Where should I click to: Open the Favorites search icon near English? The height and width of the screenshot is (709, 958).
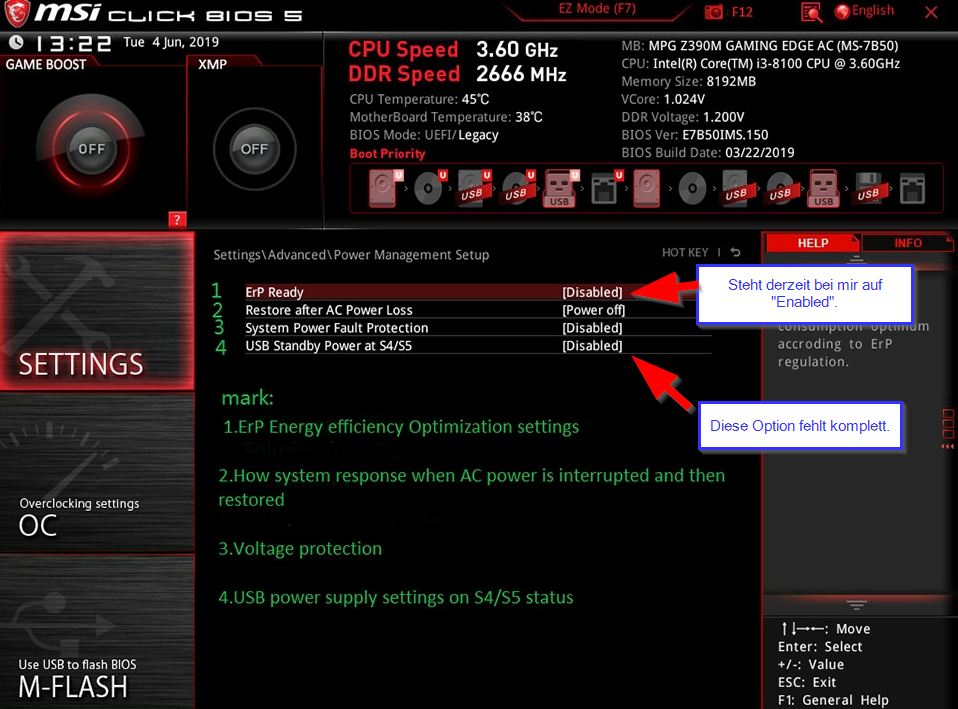pyautogui.click(x=810, y=11)
